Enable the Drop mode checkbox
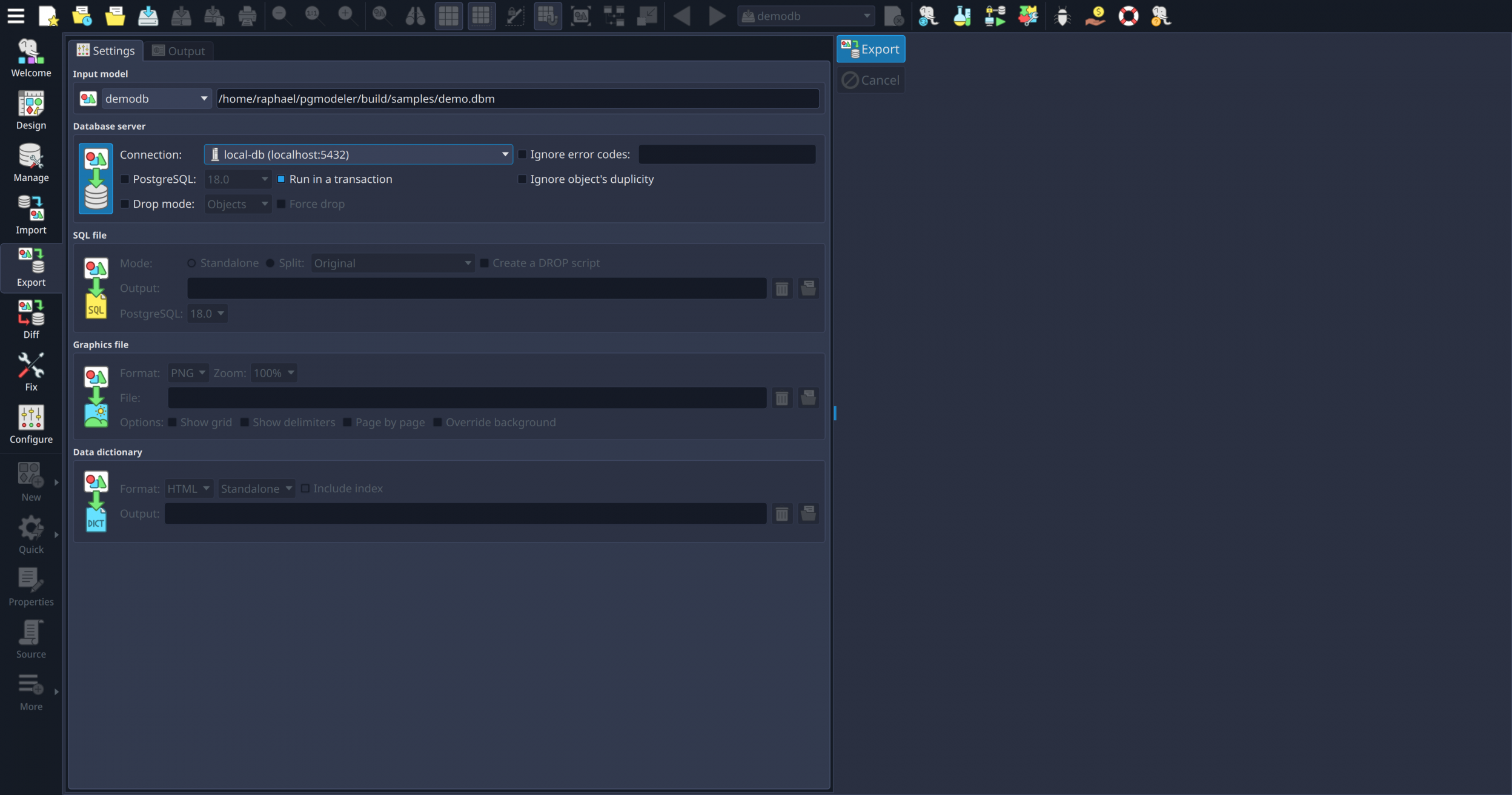 [125, 204]
